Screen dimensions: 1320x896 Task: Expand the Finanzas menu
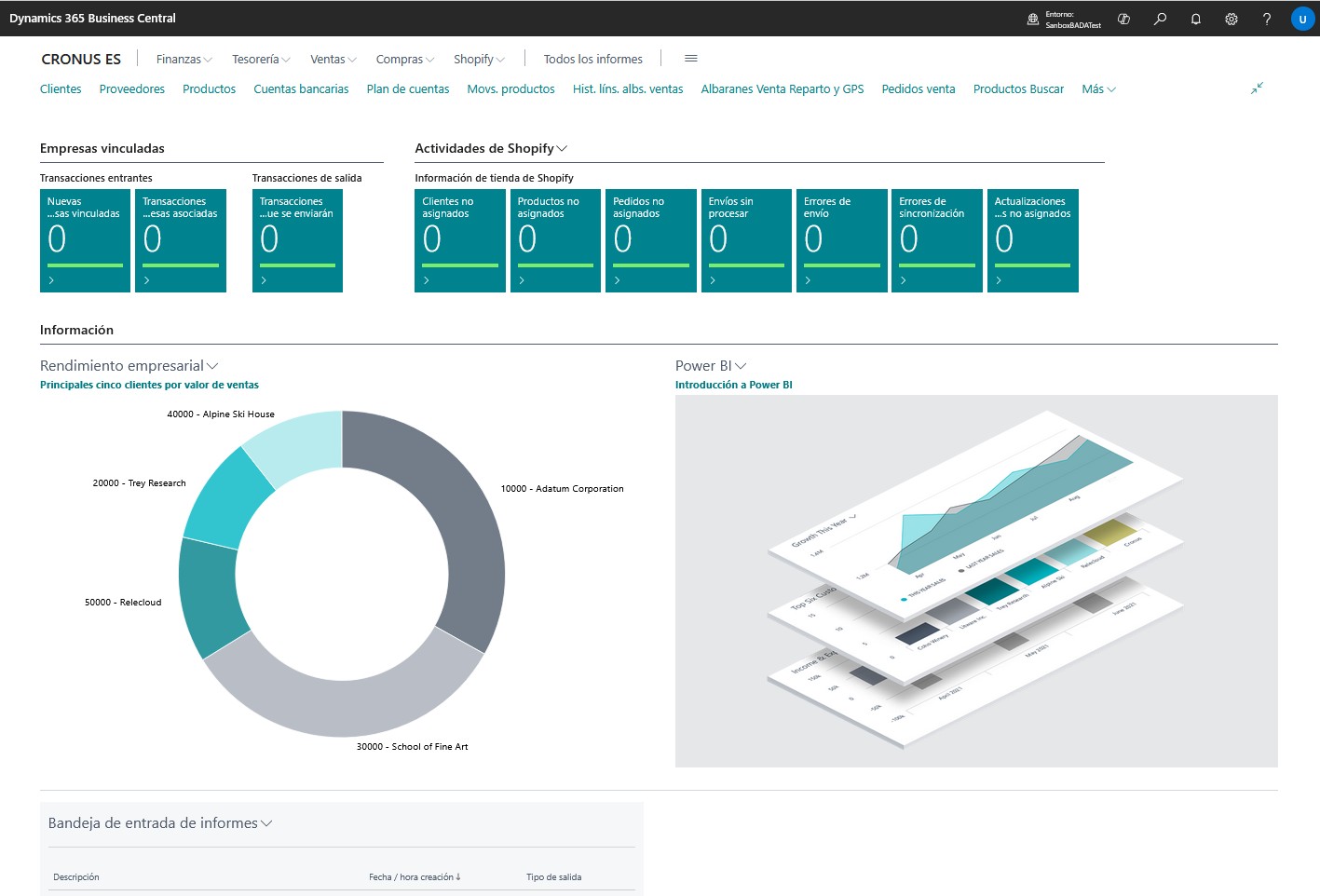(x=184, y=60)
